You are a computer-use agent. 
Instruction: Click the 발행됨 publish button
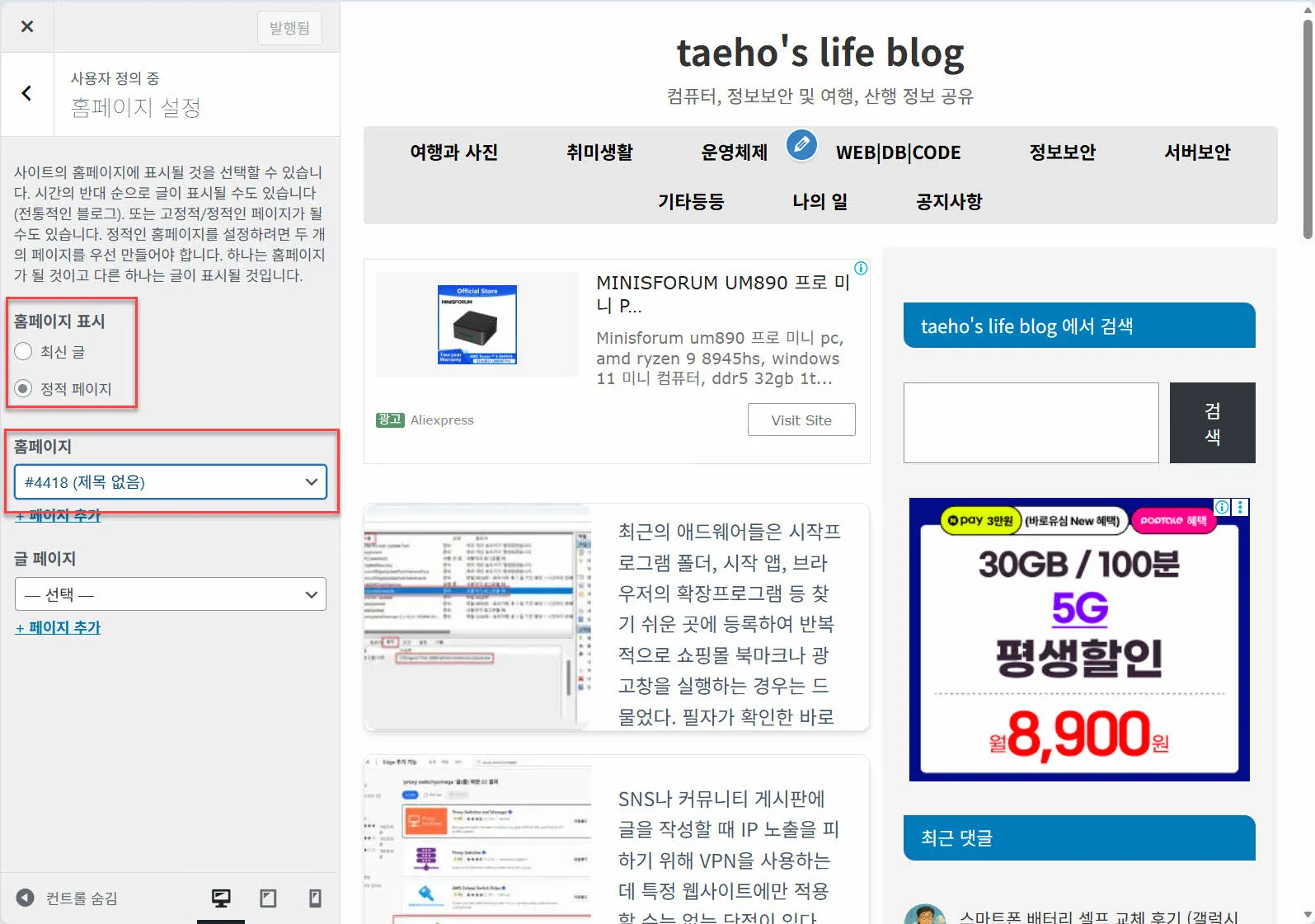289,28
